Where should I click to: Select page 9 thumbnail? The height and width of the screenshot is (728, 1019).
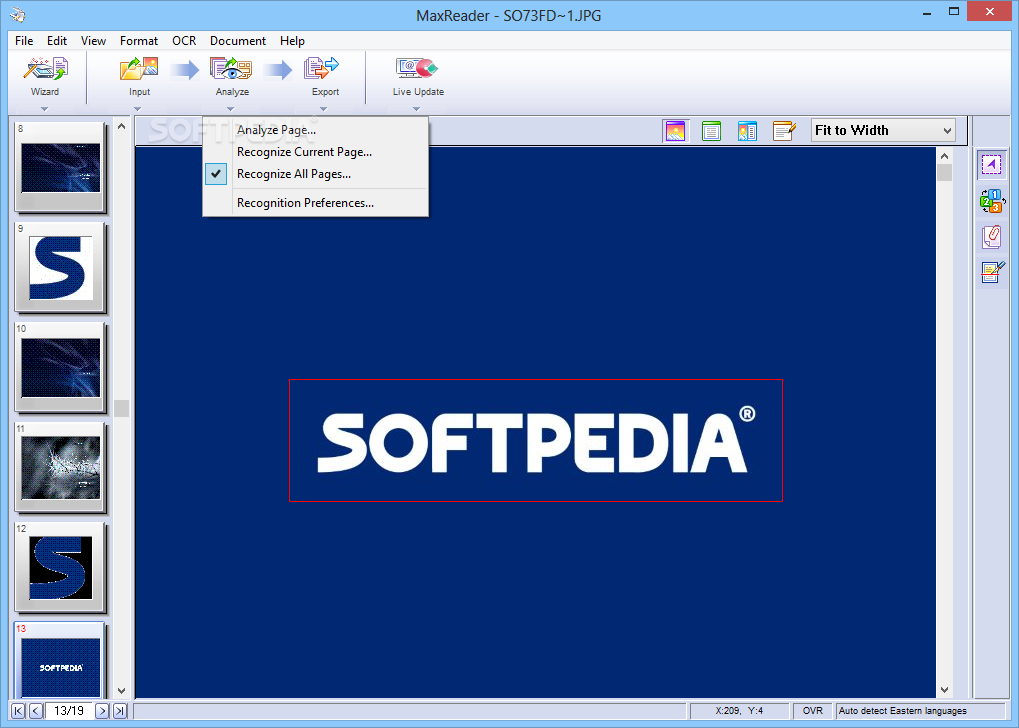(60, 267)
